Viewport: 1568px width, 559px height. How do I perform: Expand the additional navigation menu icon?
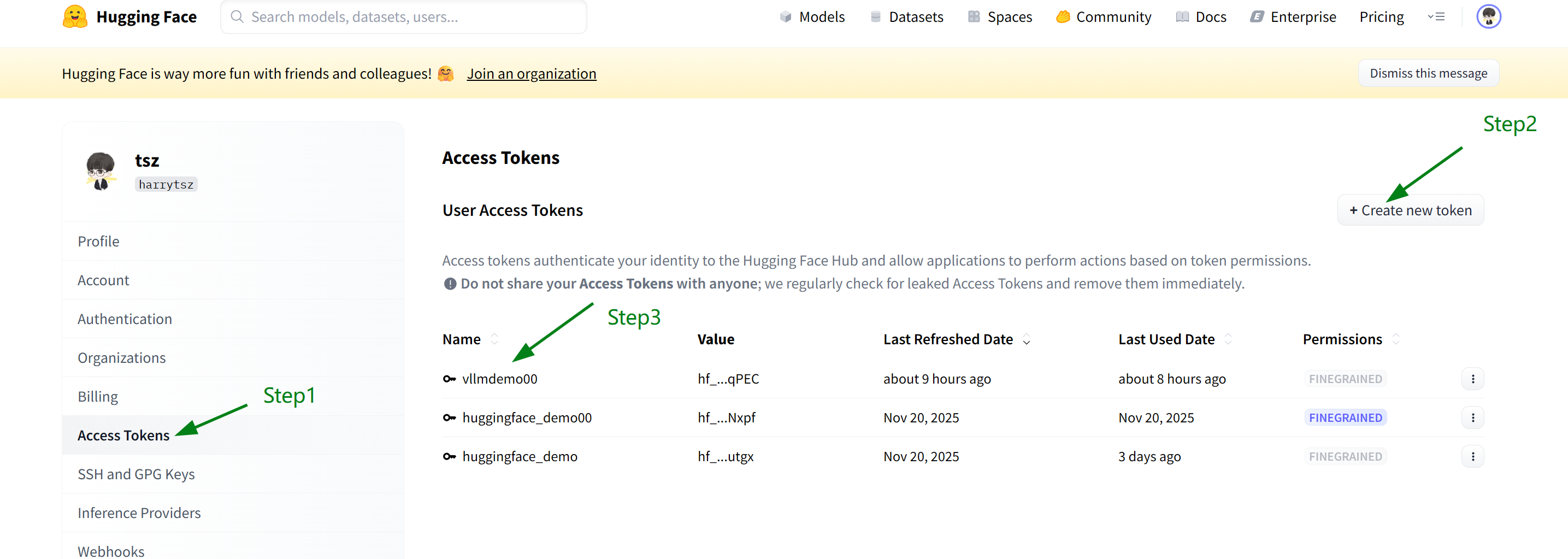click(x=1436, y=17)
